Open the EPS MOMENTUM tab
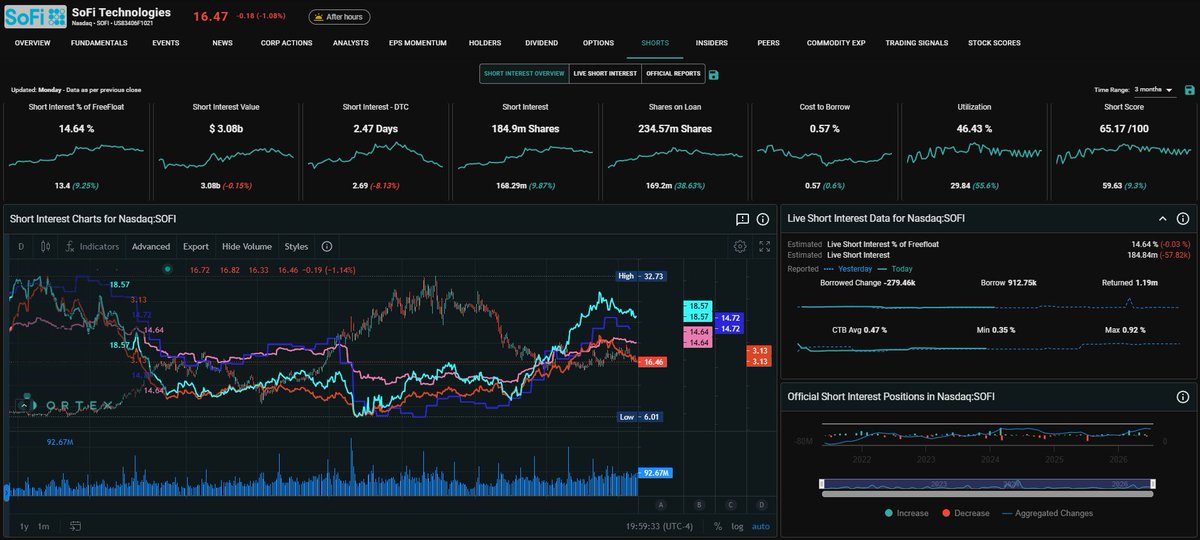The image size is (1200, 540). (417, 43)
